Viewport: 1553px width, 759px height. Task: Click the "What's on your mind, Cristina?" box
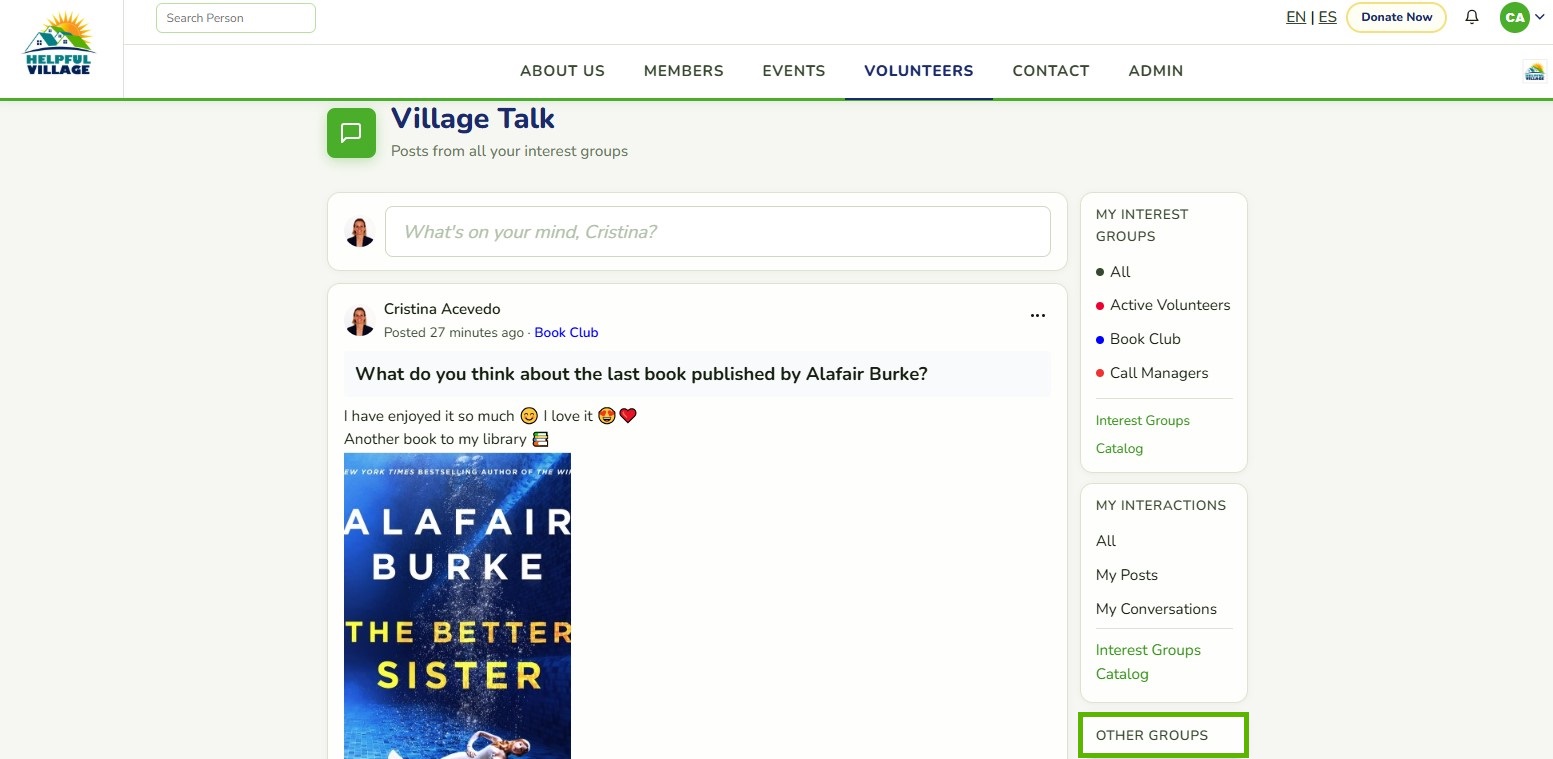coord(718,232)
